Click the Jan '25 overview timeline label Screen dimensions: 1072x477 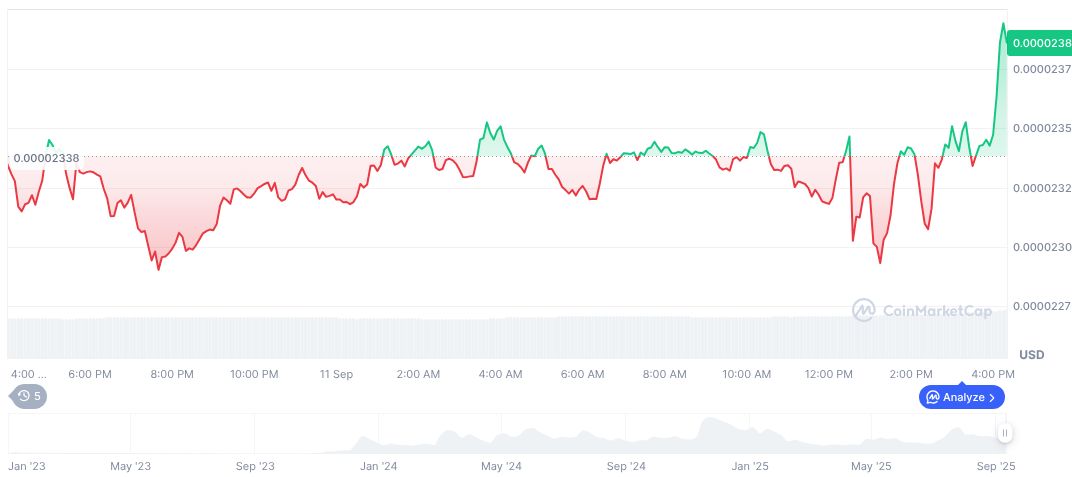[x=749, y=466]
